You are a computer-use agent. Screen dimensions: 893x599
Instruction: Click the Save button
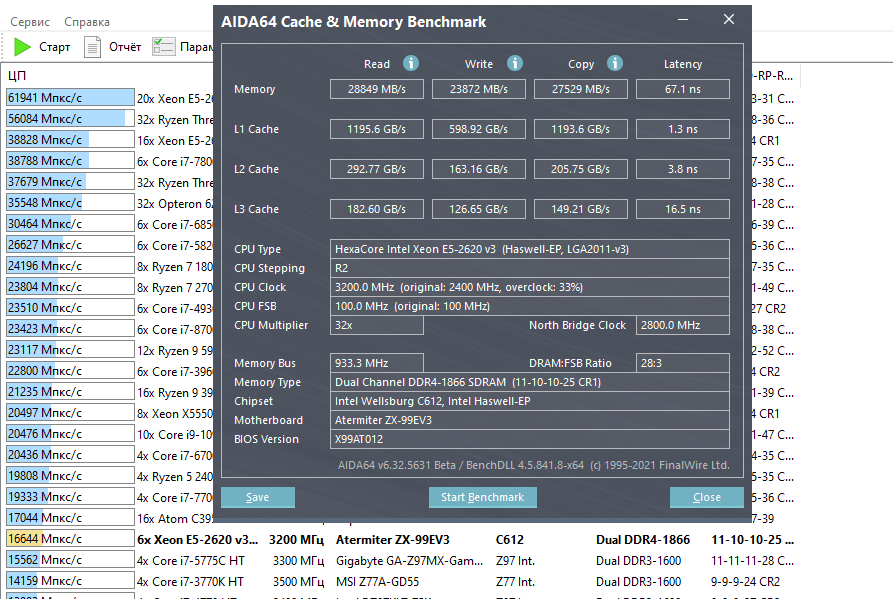point(257,497)
